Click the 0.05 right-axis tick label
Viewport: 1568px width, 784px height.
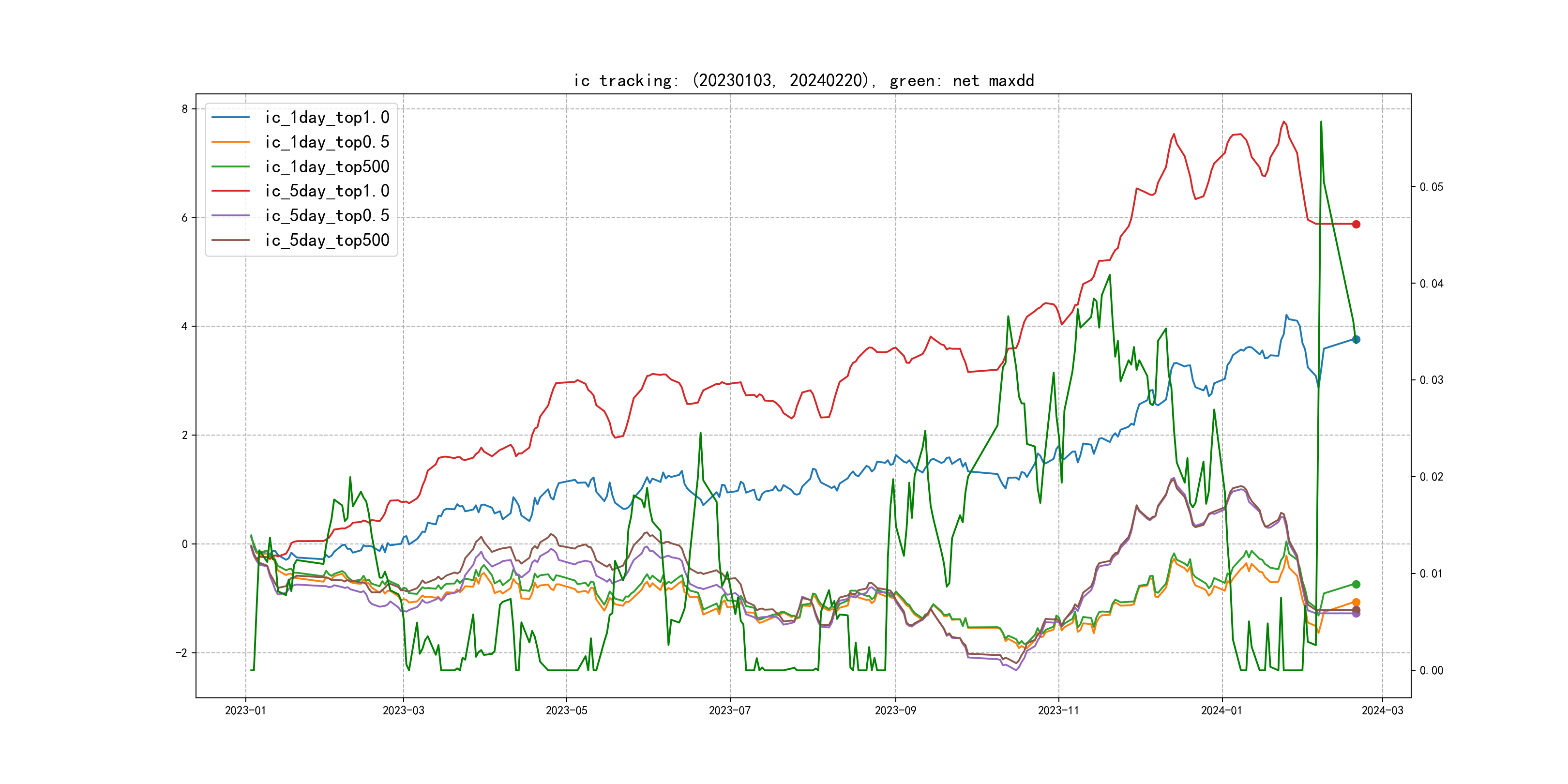pos(1431,187)
